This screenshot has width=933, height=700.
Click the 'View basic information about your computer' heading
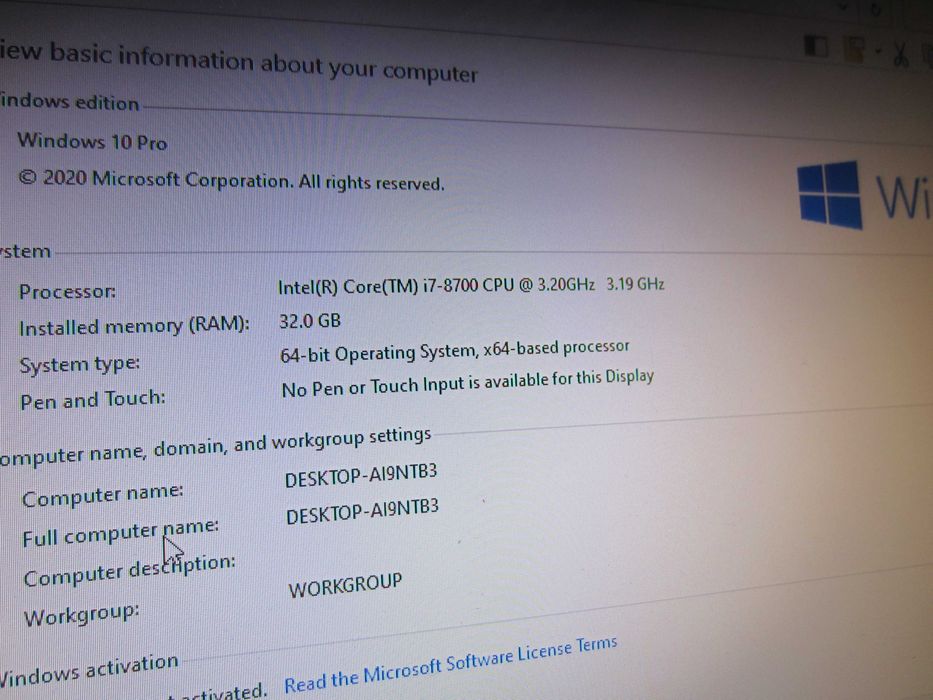[x=239, y=62]
